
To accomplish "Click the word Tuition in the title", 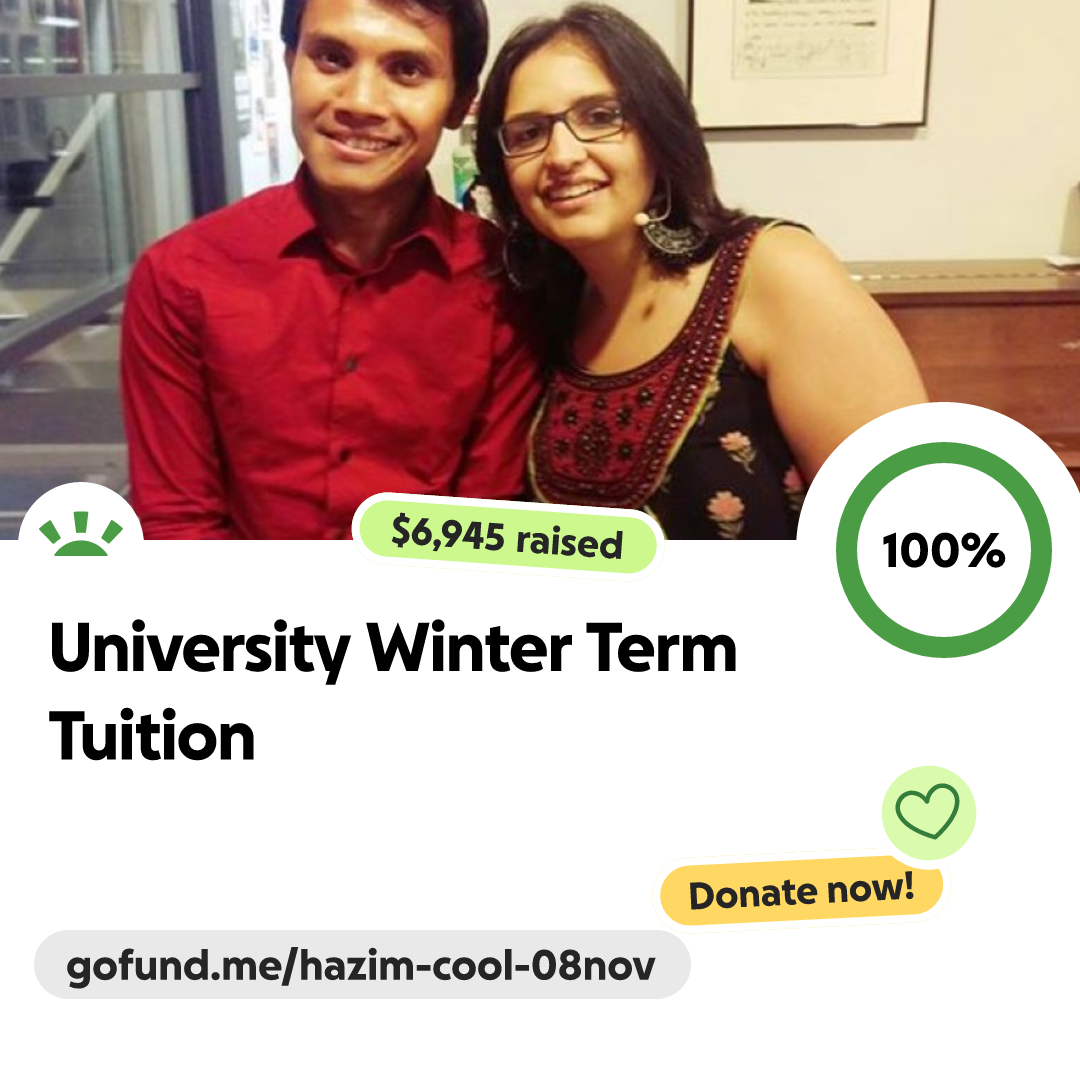I will 152,737.
